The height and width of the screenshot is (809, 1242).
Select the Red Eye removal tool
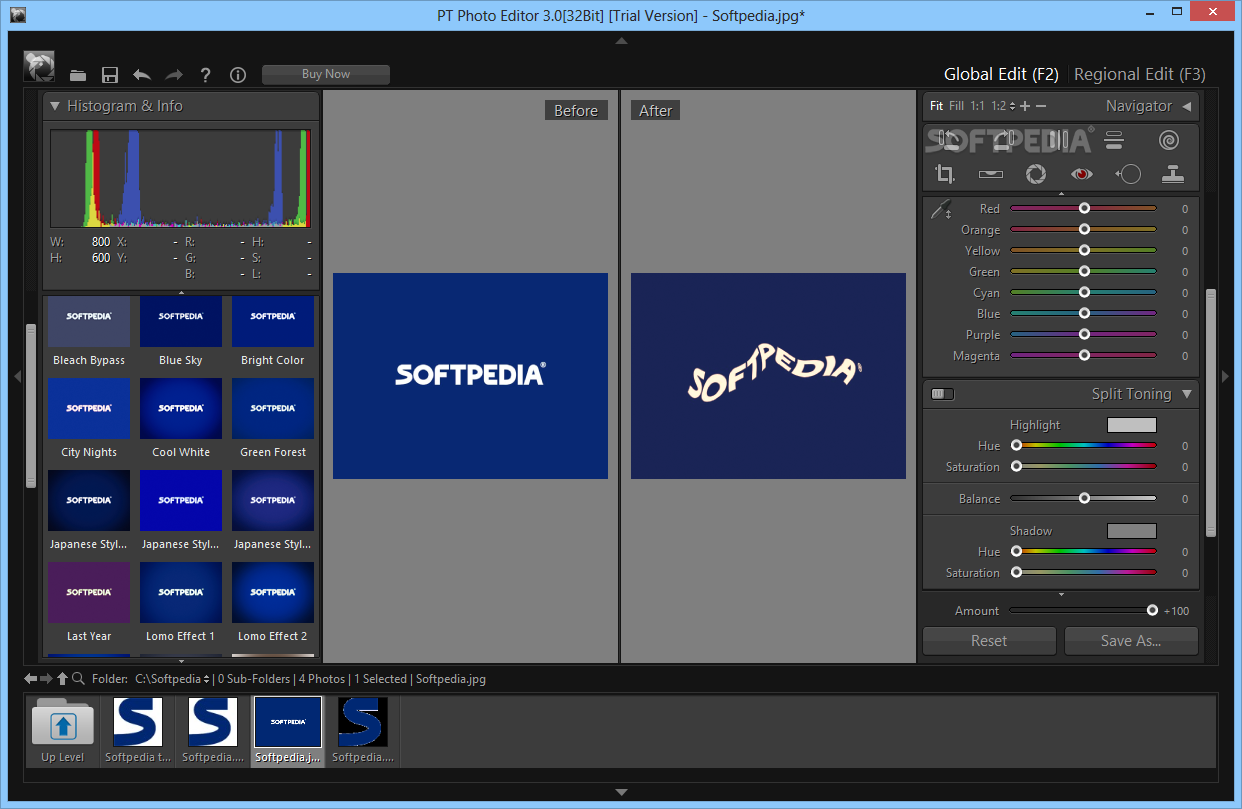point(1081,174)
